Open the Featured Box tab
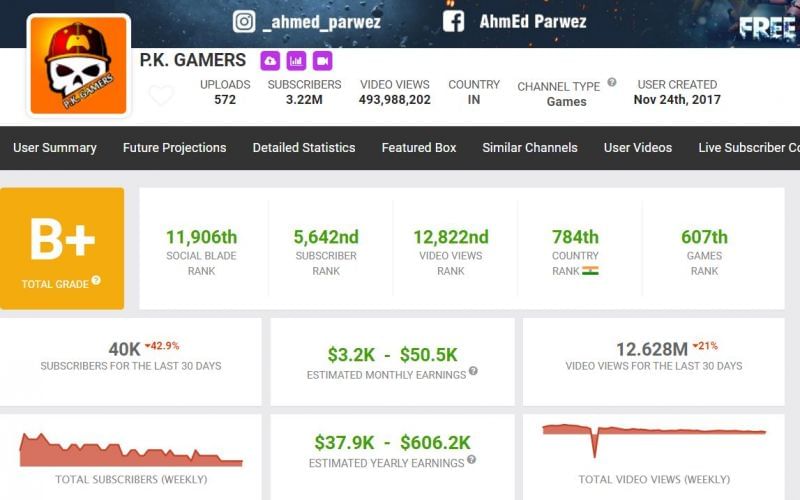 point(418,147)
